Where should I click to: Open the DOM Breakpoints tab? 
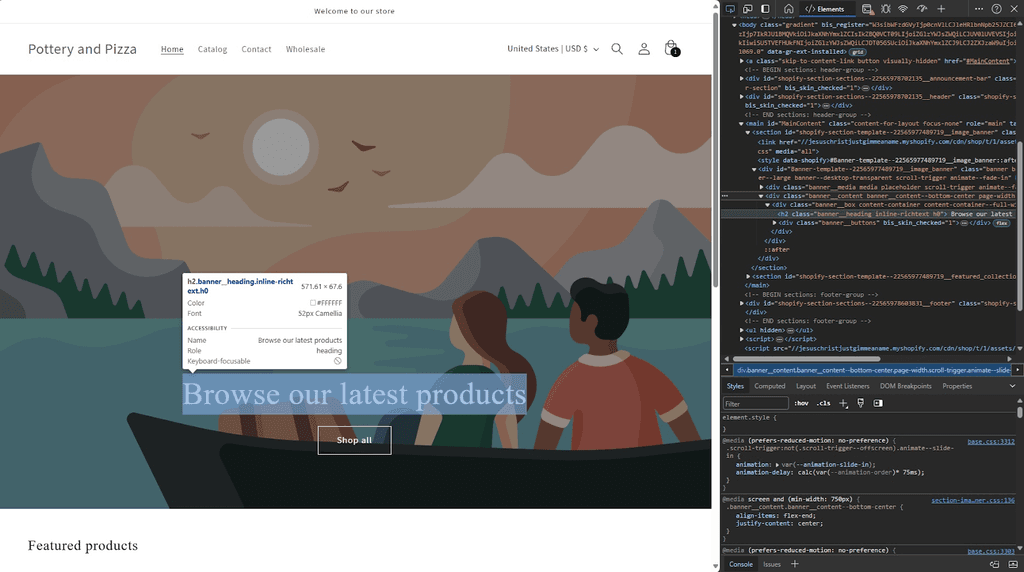click(x=905, y=387)
